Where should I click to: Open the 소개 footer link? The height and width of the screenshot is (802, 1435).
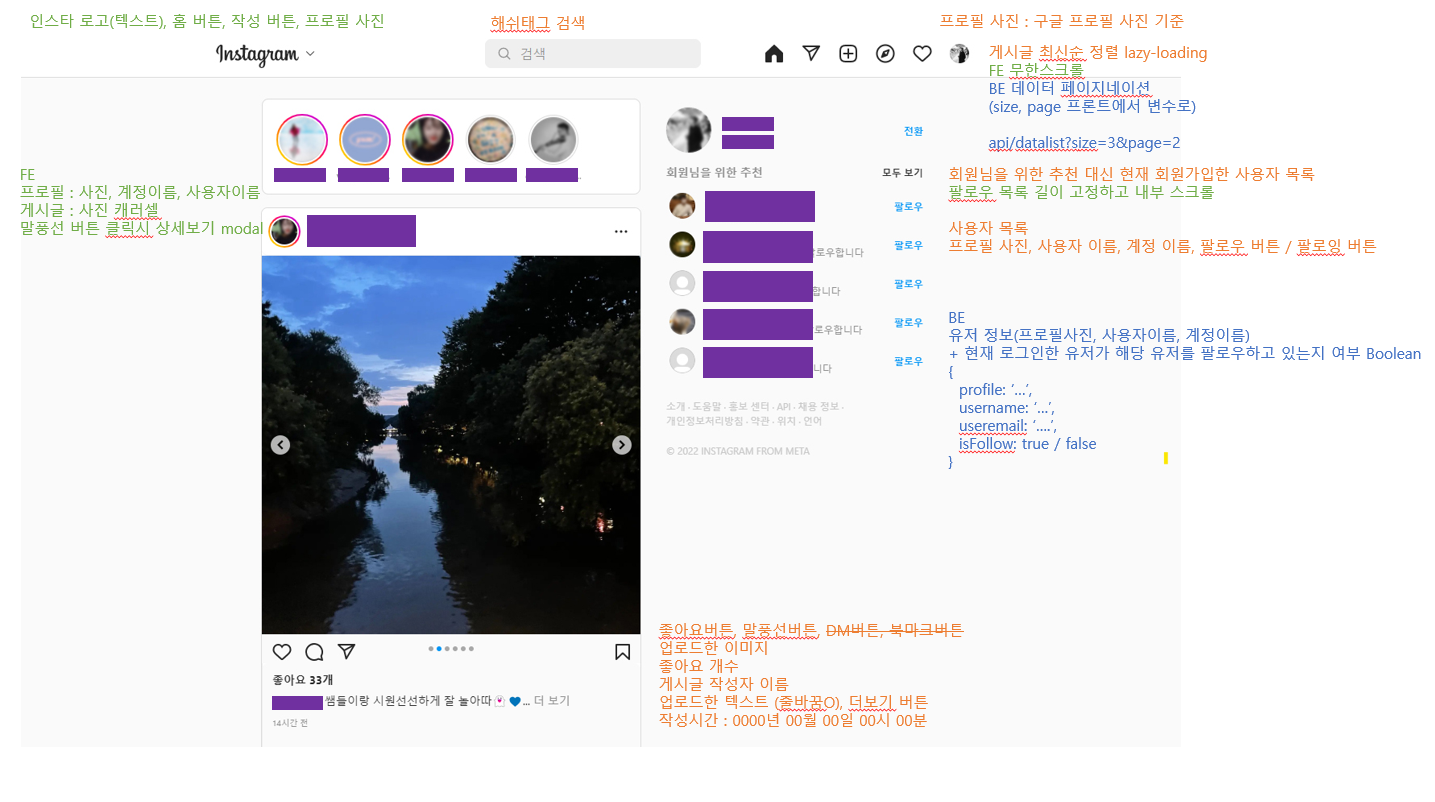coord(676,407)
